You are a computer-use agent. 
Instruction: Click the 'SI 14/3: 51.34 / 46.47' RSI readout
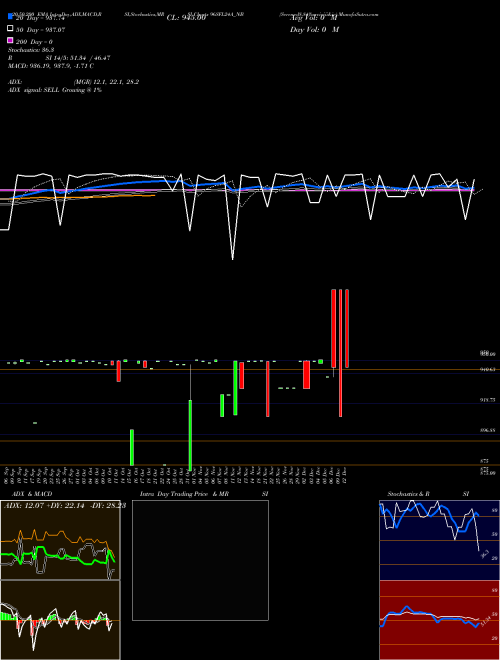pyautogui.click(x=78, y=58)
